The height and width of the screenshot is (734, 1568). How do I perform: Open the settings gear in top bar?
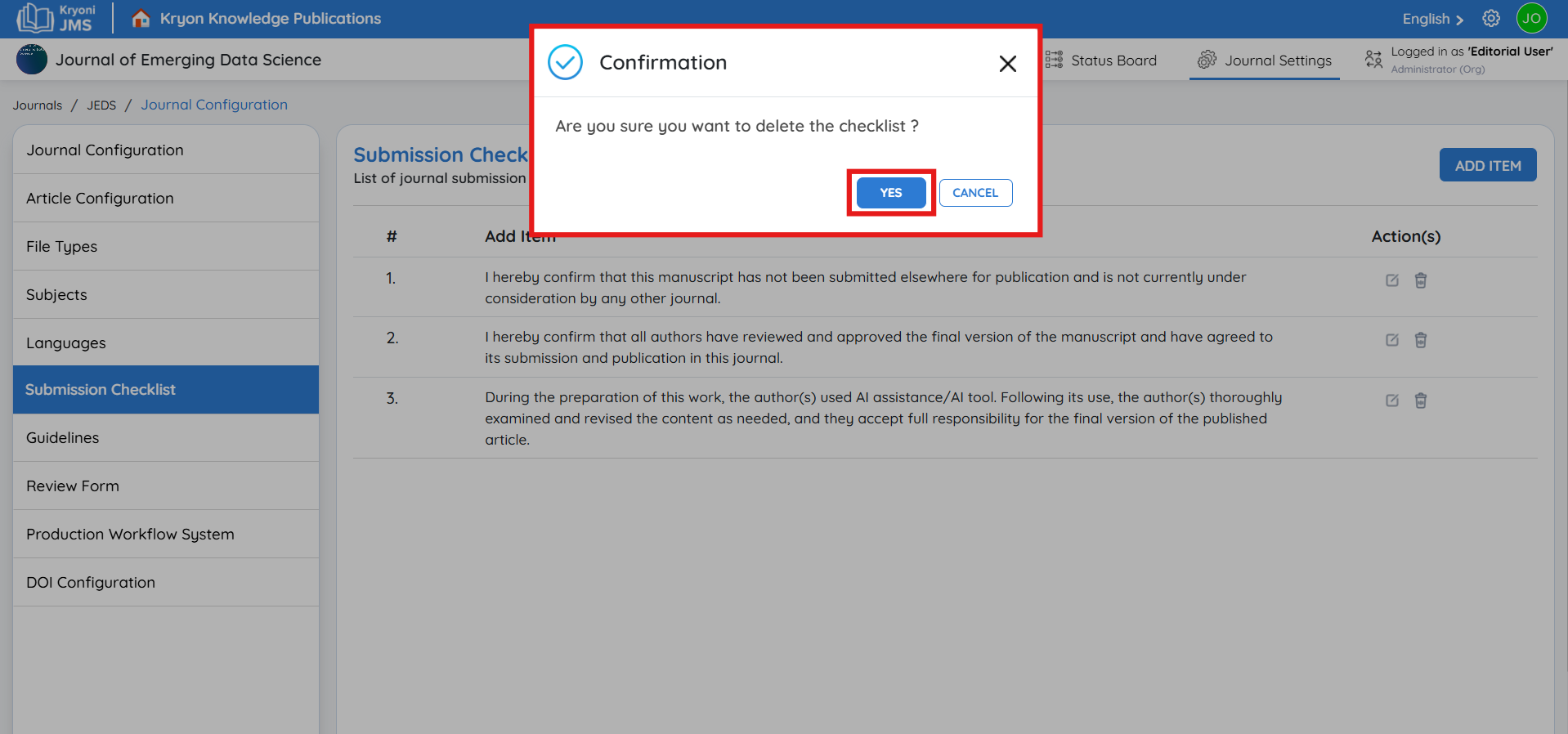1490,19
